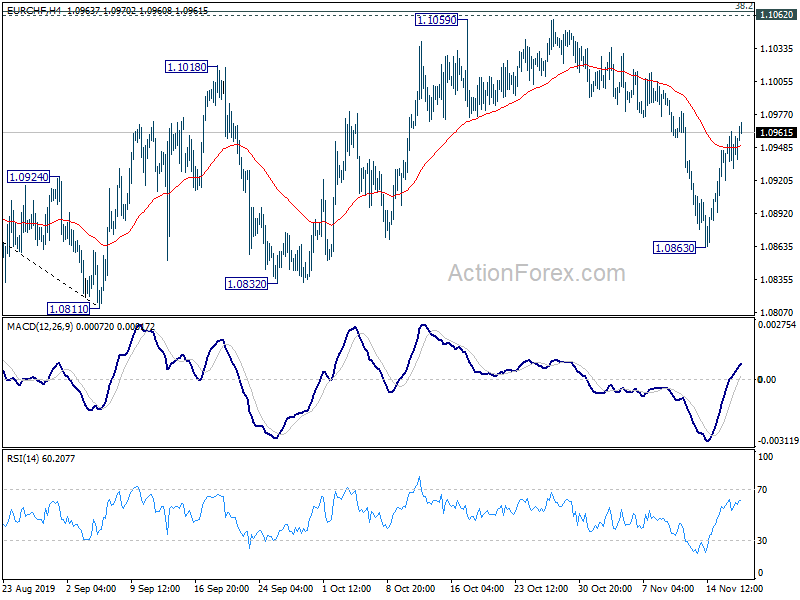This screenshot has height=600, width=800.
Task: Click the RSI 70 level value
Action: pos(762,490)
